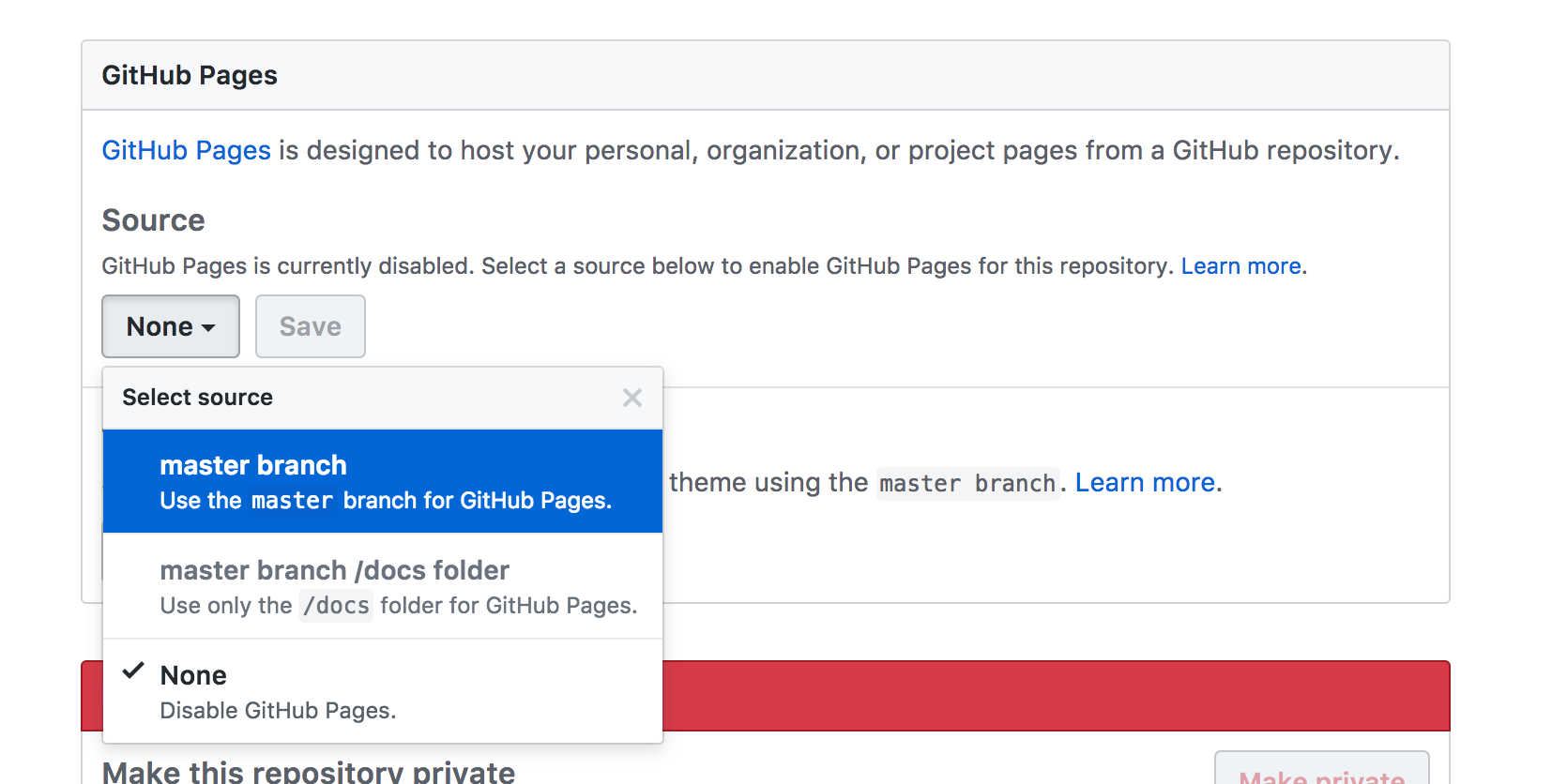The image size is (1552, 784).
Task: Open Learn more link after master branch theme text
Action: [x=1145, y=482]
